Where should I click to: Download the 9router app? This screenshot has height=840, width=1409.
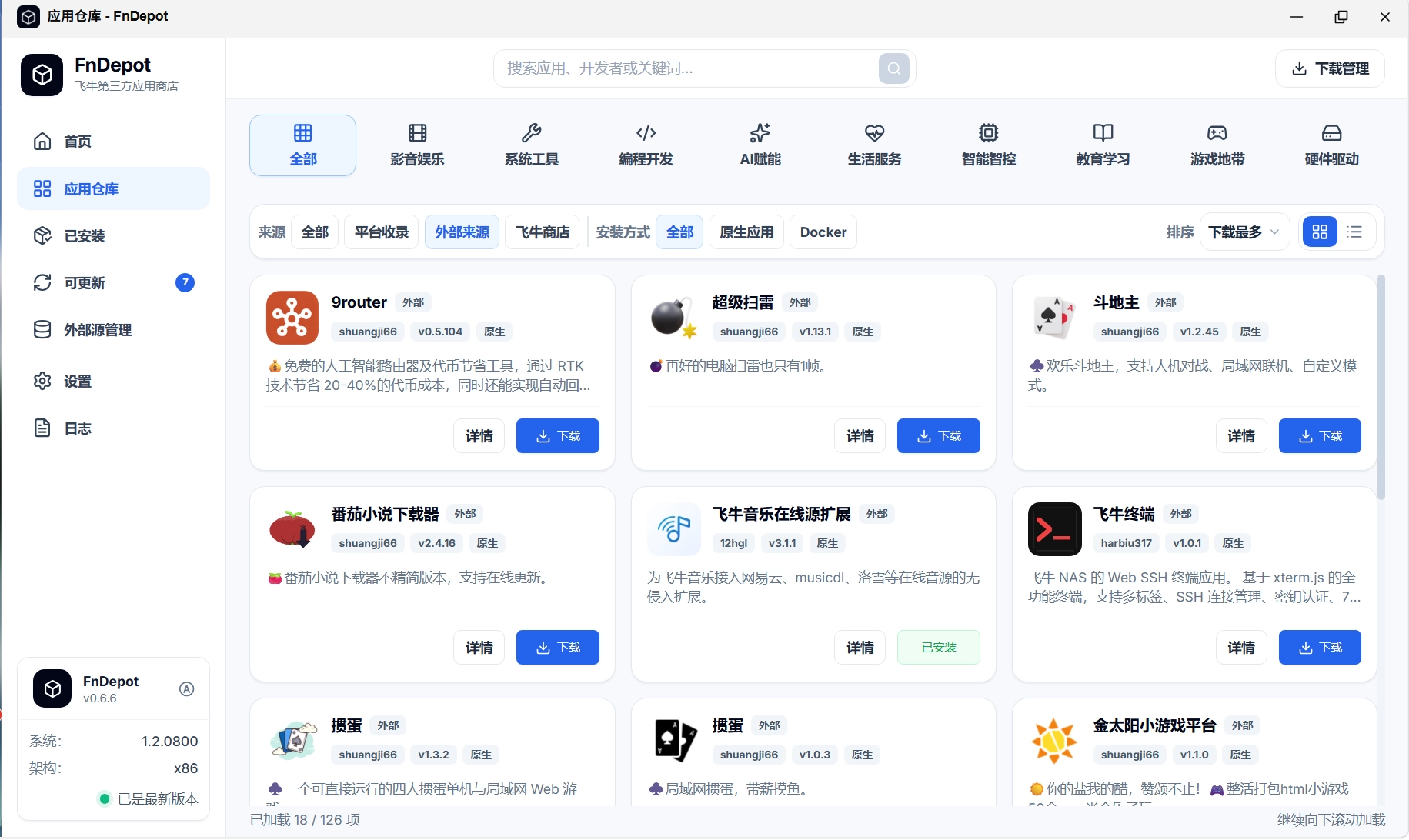click(557, 435)
